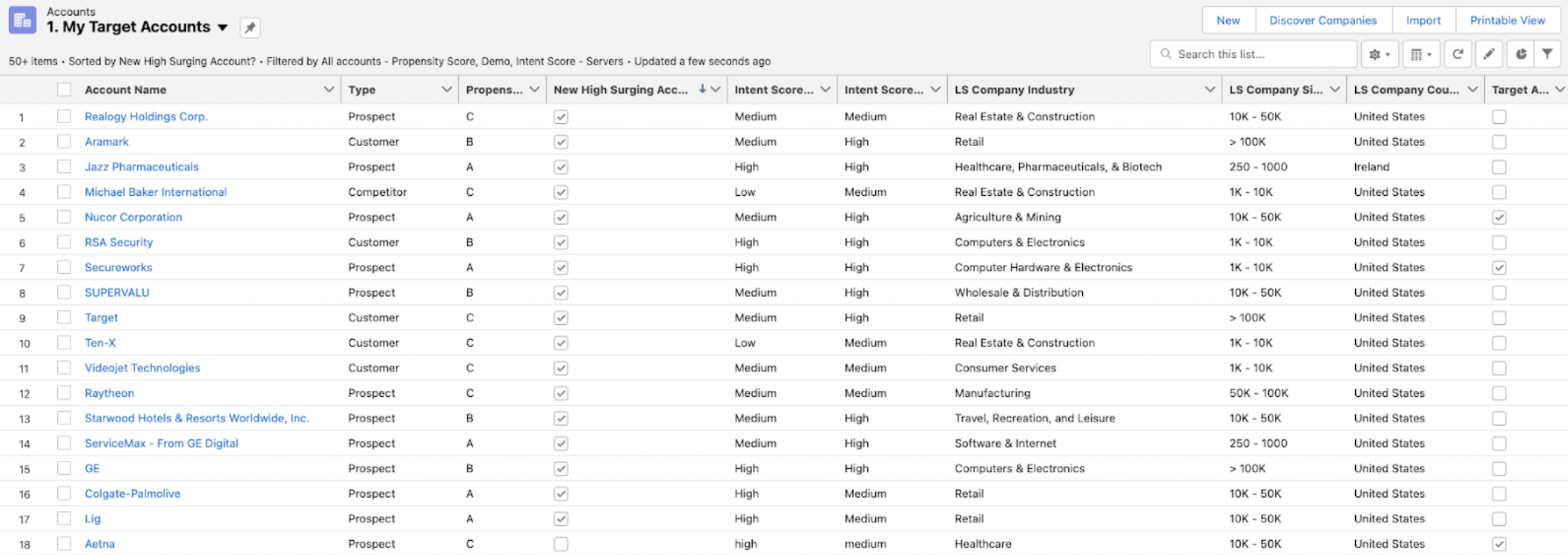Image resolution: width=1568 pixels, height=555 pixels.
Task: Pin this list view
Action: [250, 28]
